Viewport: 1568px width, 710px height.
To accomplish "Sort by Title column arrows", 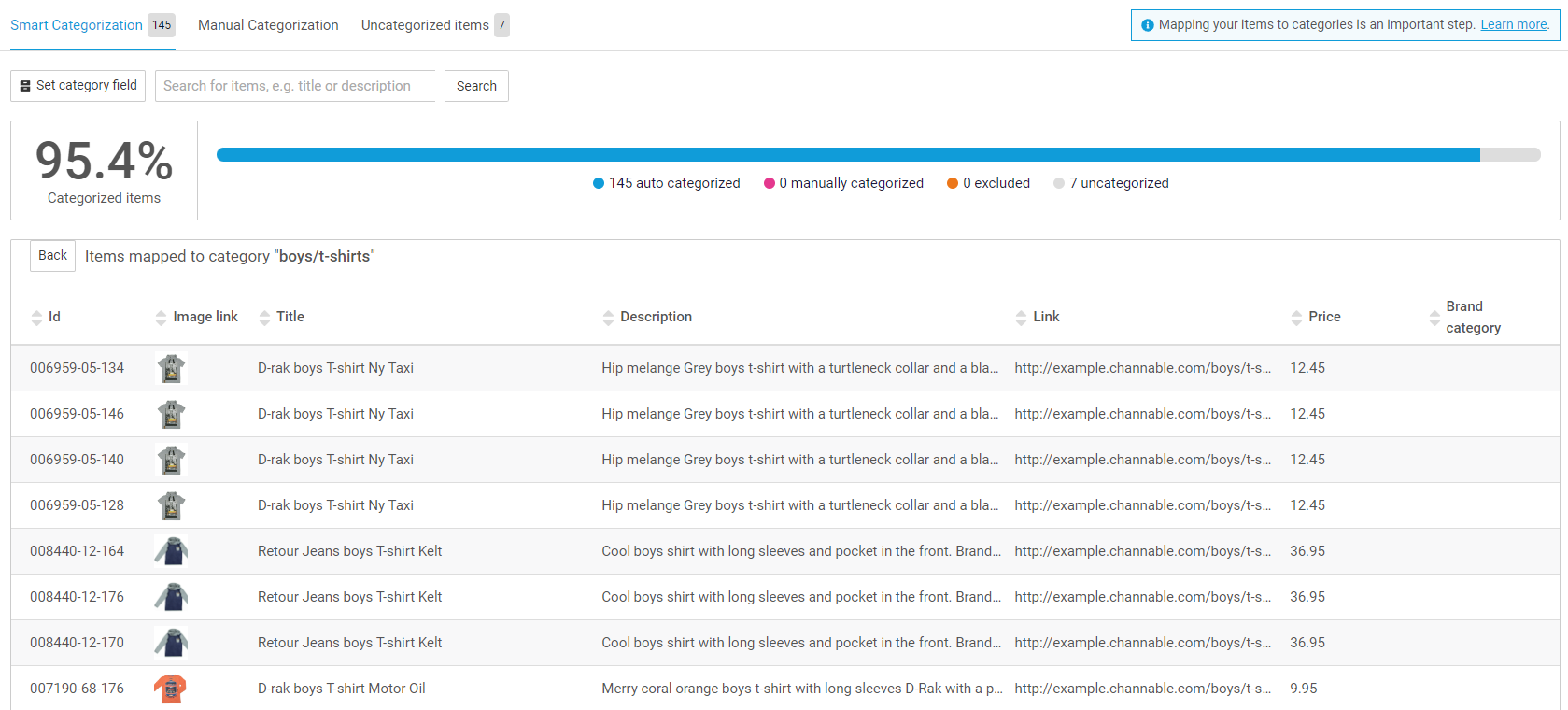I will click(264, 318).
